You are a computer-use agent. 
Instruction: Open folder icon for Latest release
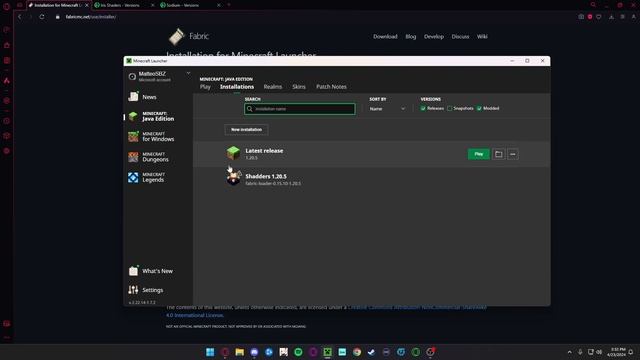point(498,154)
